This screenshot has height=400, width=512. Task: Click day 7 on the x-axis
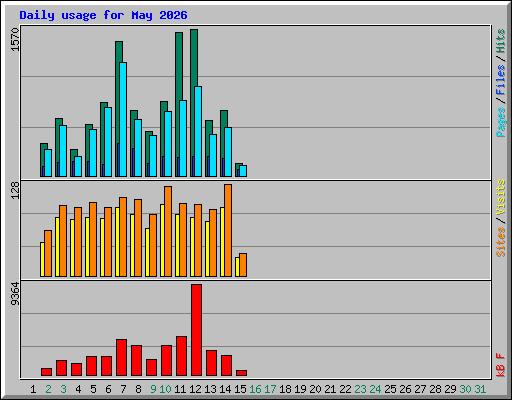(x=123, y=389)
